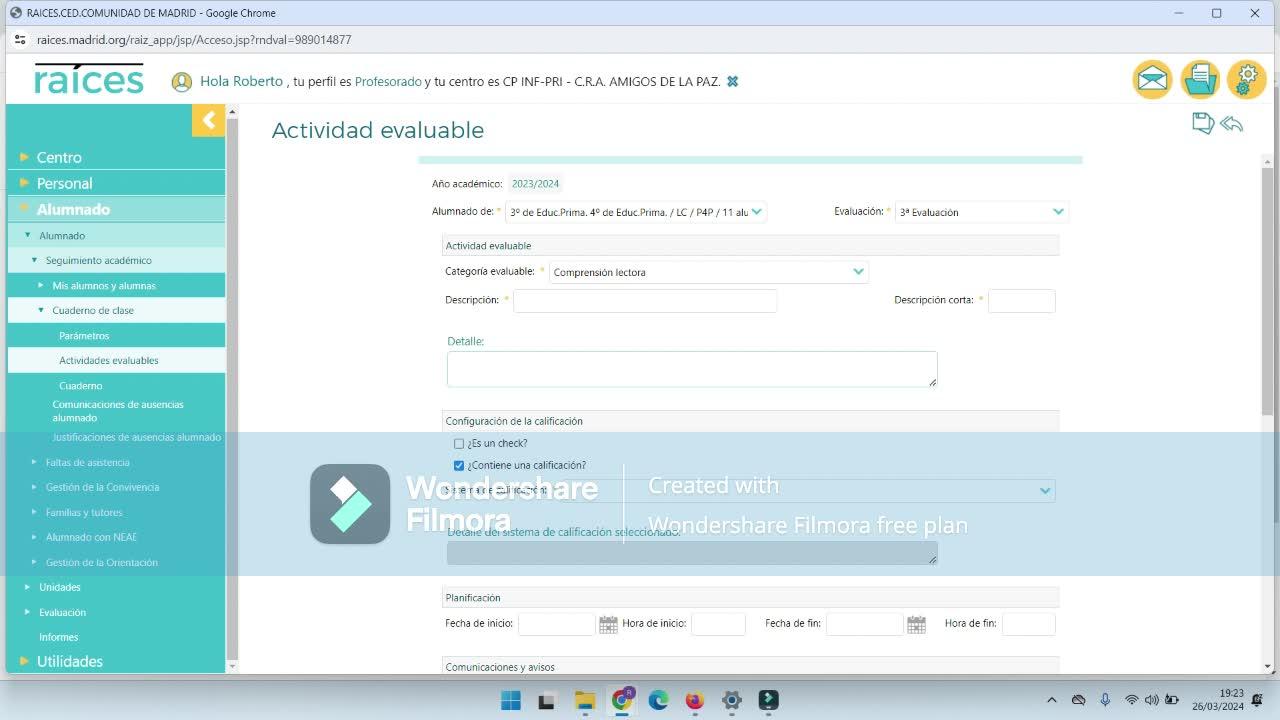The image size is (1280, 720).
Task: Open the calendar icon for Fecha de fin
Action: click(x=916, y=624)
